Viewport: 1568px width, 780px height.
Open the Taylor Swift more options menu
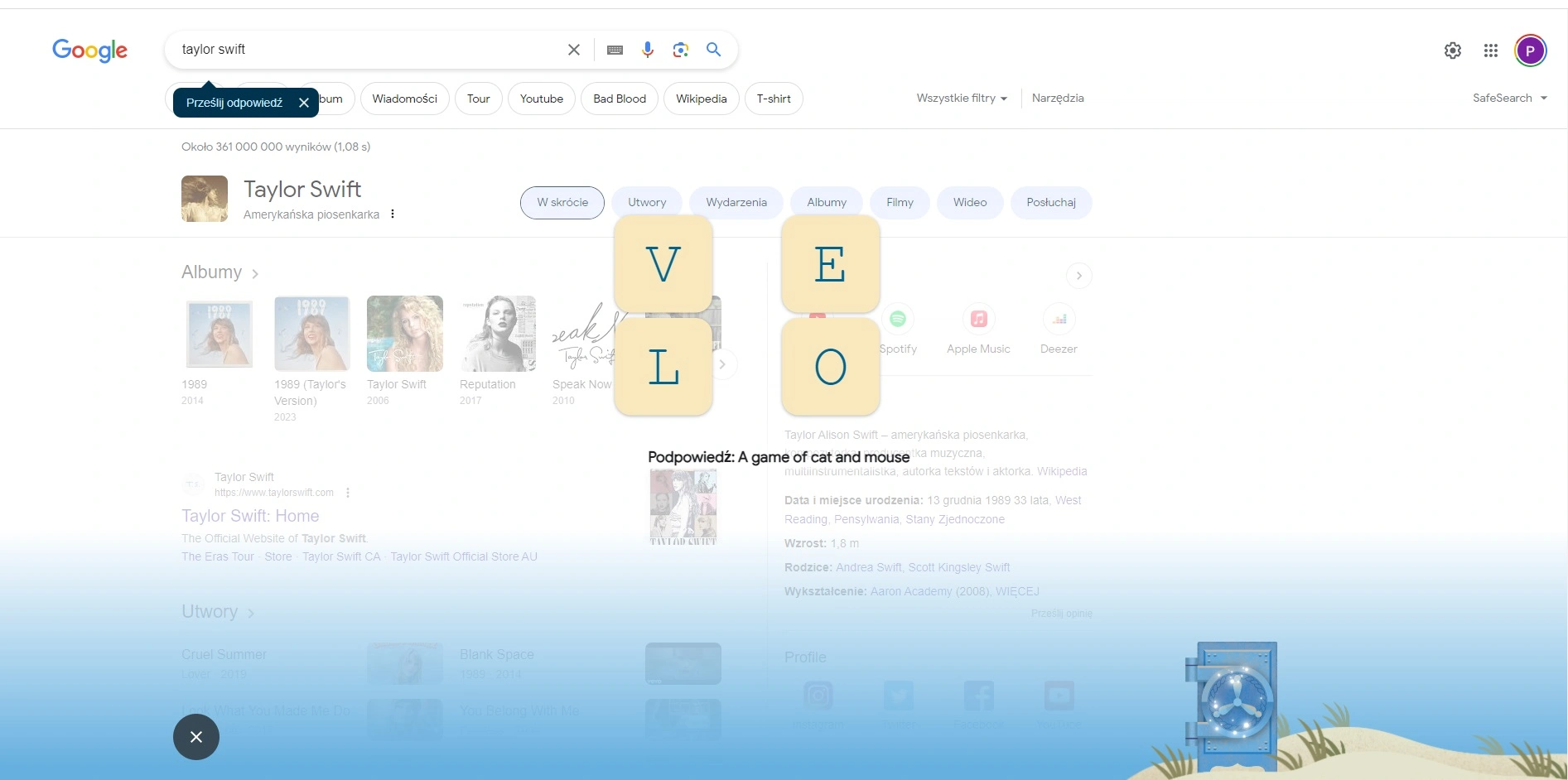393,214
